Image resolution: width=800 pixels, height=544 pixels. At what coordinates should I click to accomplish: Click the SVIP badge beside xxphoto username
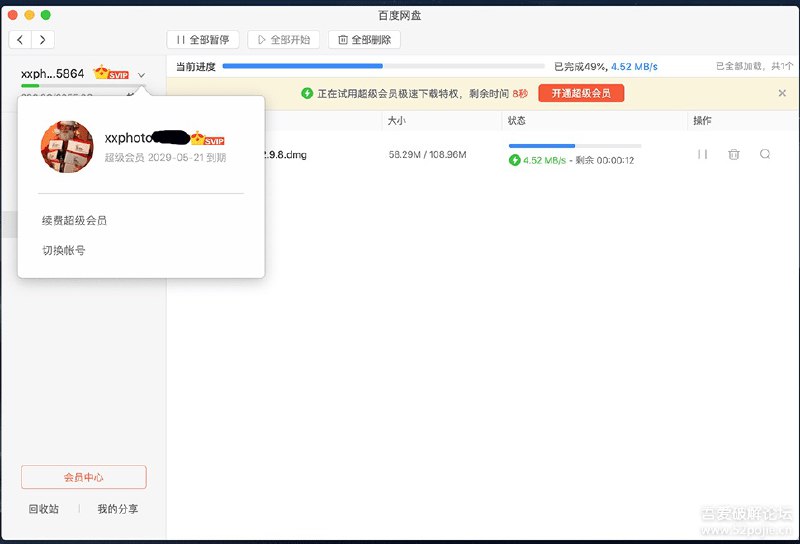208,138
